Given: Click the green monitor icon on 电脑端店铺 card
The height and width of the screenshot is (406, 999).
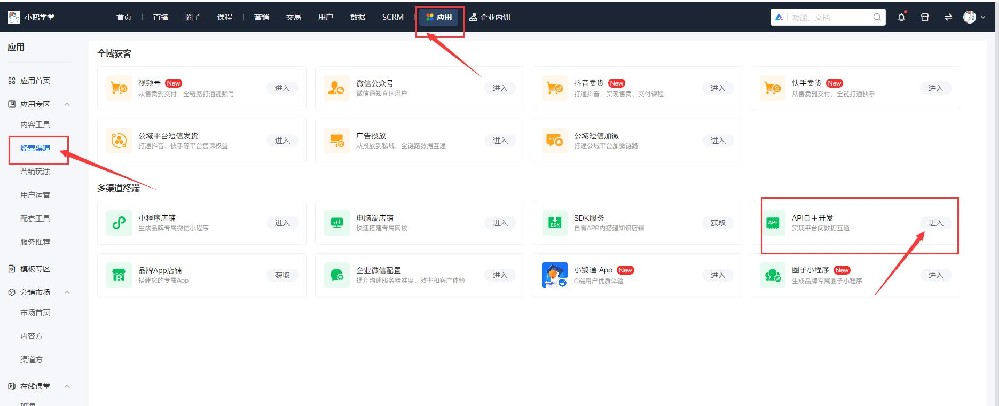Looking at the screenshot, I should [335, 222].
